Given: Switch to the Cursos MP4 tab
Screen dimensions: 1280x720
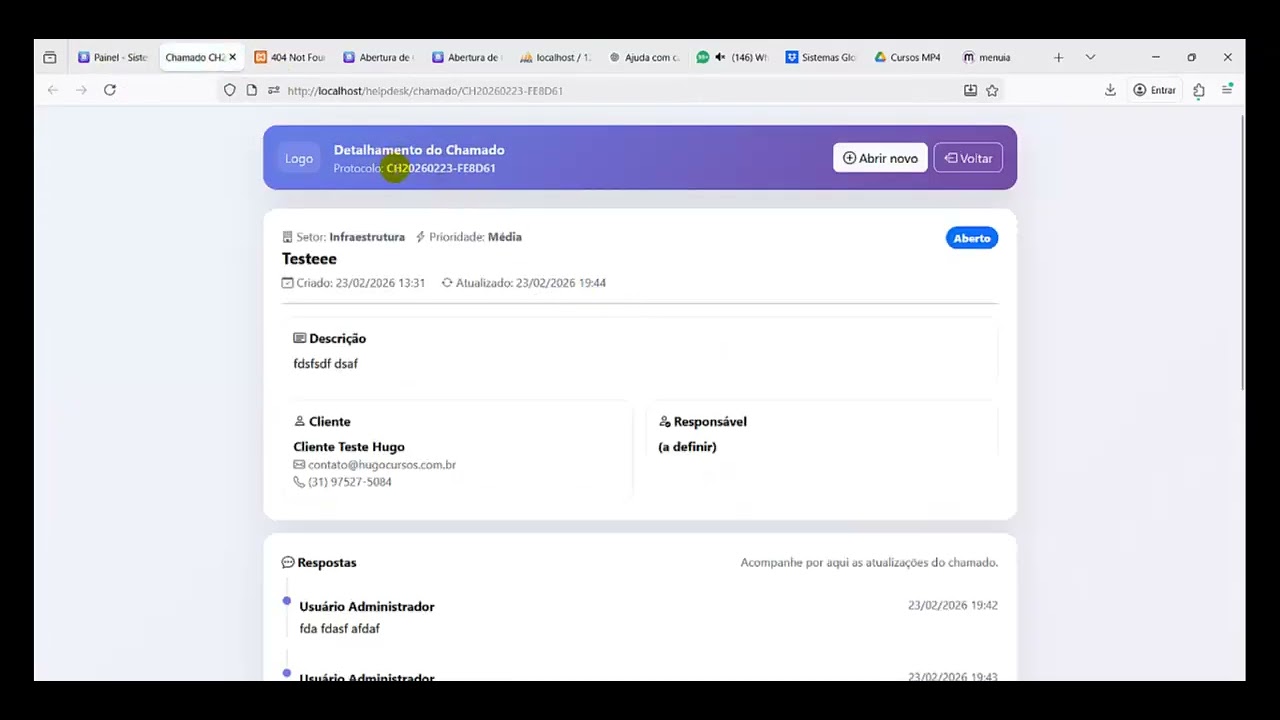Looking at the screenshot, I should click(x=908, y=58).
